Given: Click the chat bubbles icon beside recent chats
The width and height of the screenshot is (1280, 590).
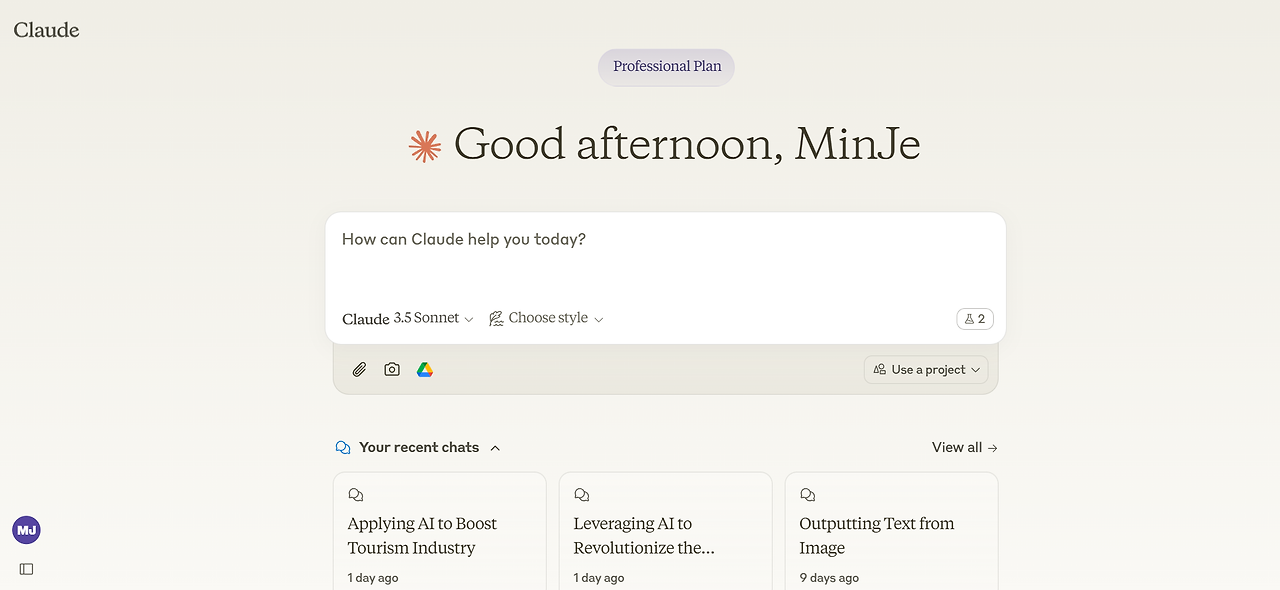Looking at the screenshot, I should coord(343,448).
